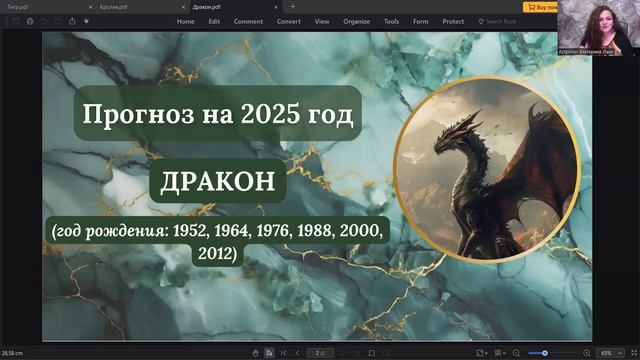Open the reading view layout dropdown
This screenshot has height=360, width=640.
pos(500,353)
